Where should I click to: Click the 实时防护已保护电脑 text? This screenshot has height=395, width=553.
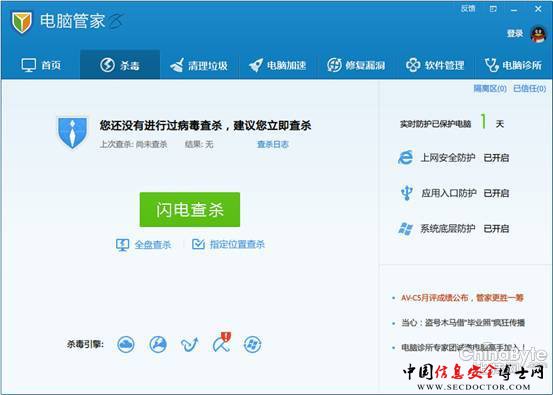click(x=435, y=124)
